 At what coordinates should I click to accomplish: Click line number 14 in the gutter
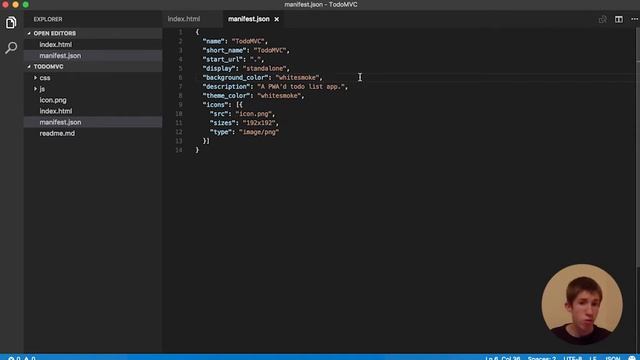[x=179, y=150]
